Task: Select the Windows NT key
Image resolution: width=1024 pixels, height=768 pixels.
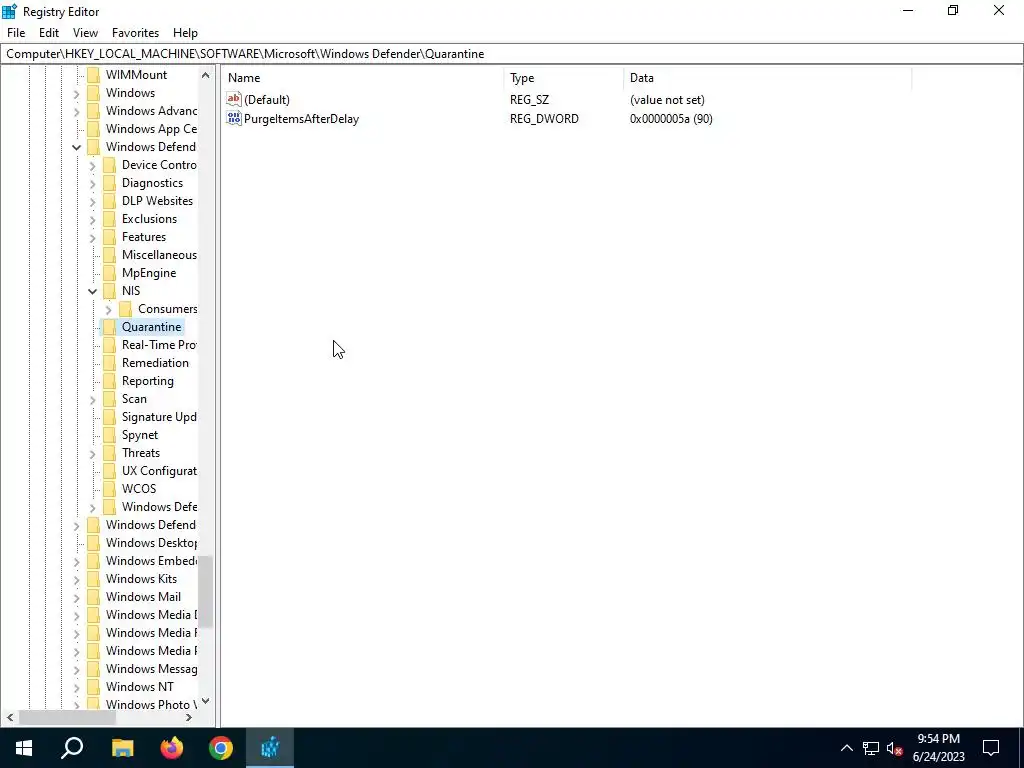Action: pyautogui.click(x=140, y=686)
